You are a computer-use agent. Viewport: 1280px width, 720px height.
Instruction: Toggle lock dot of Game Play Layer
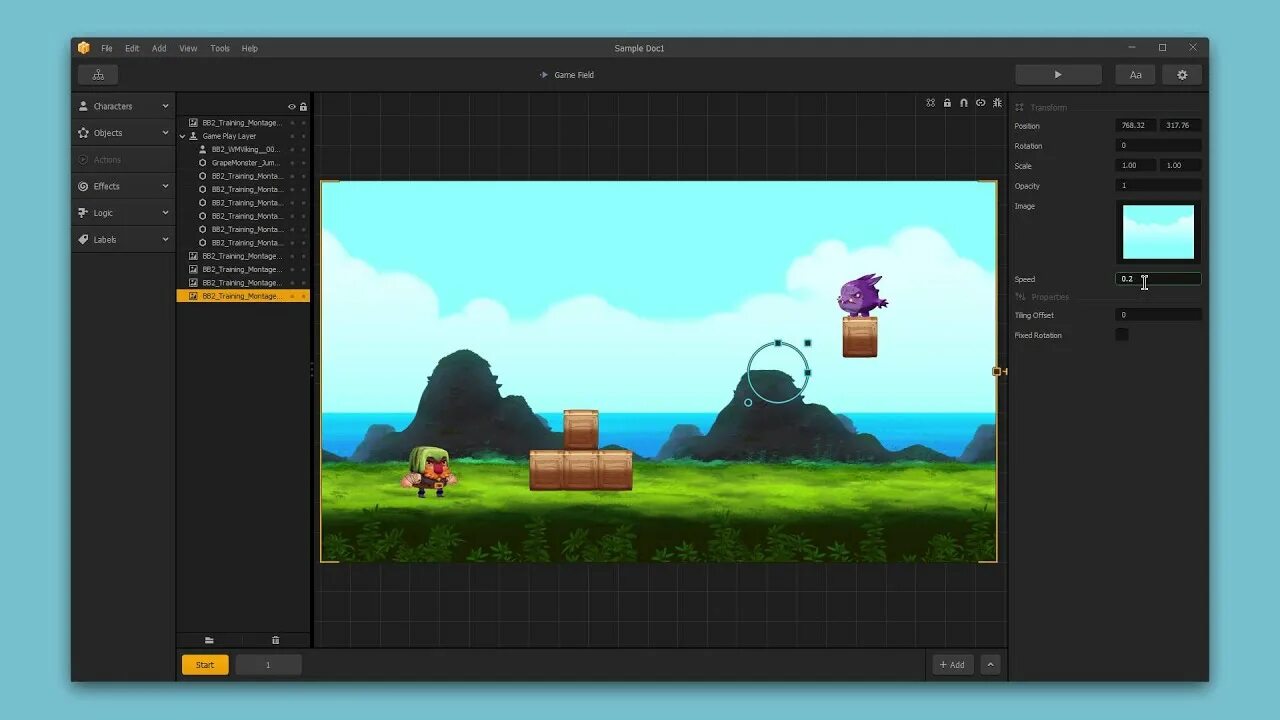(303, 136)
